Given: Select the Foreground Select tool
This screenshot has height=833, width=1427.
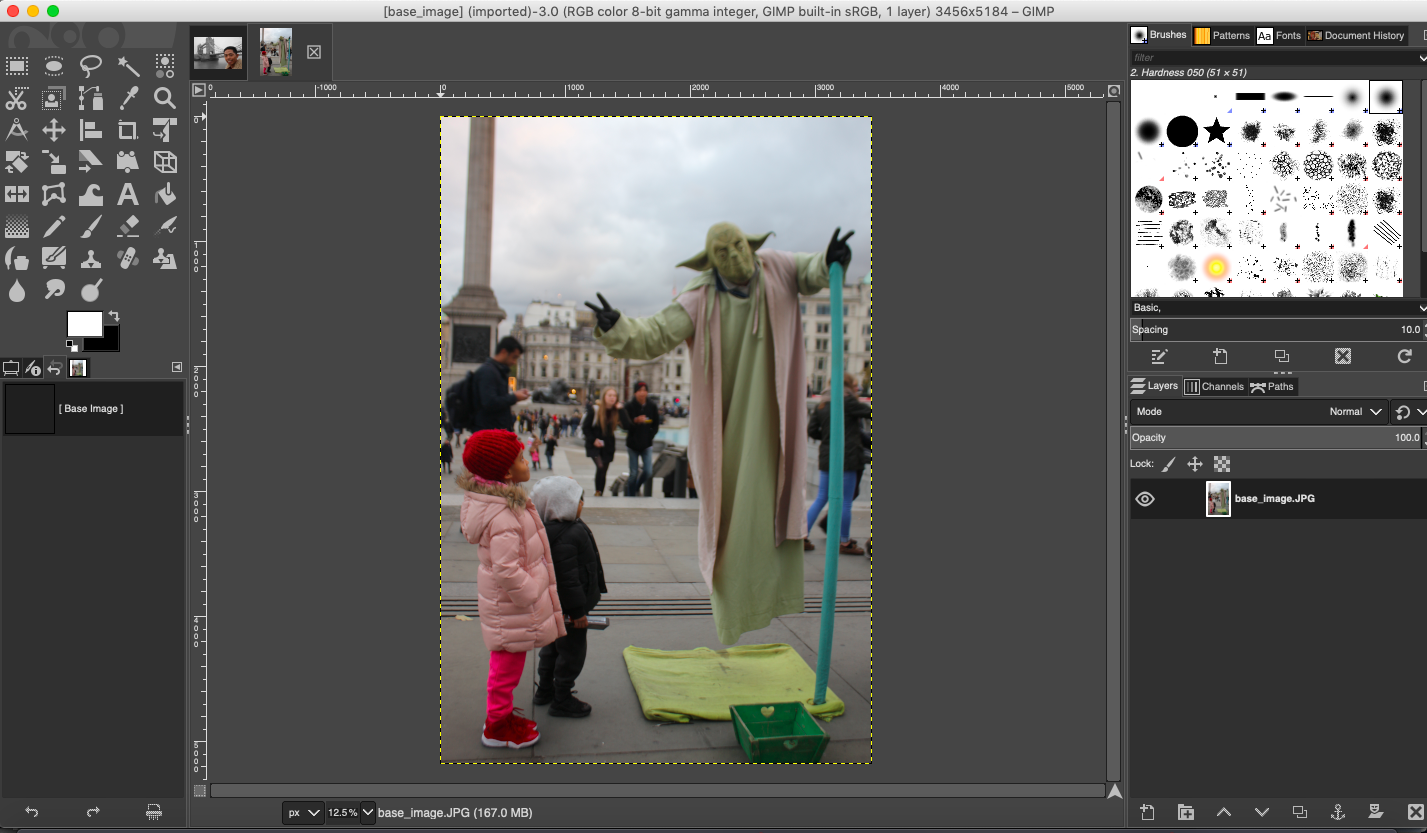Looking at the screenshot, I should 54,98.
